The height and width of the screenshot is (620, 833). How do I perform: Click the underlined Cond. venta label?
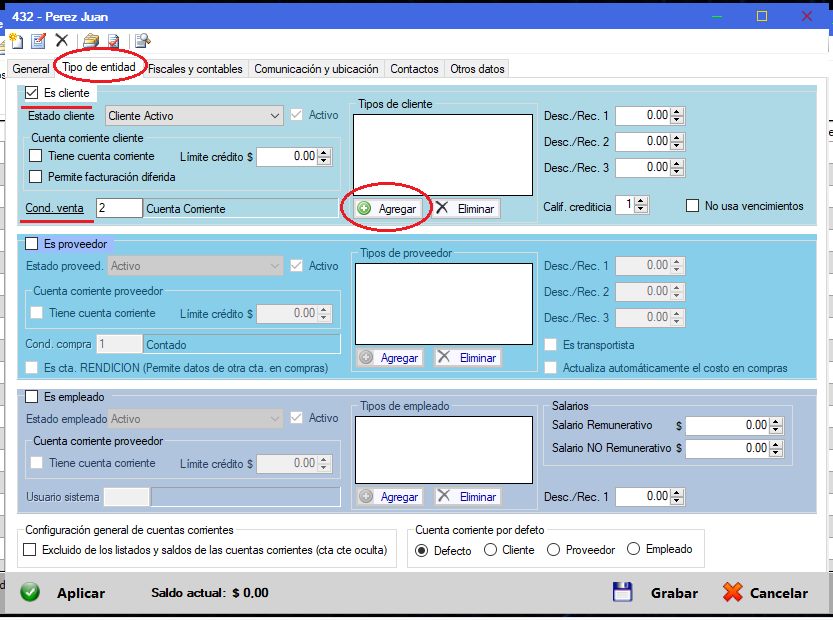pos(55,208)
